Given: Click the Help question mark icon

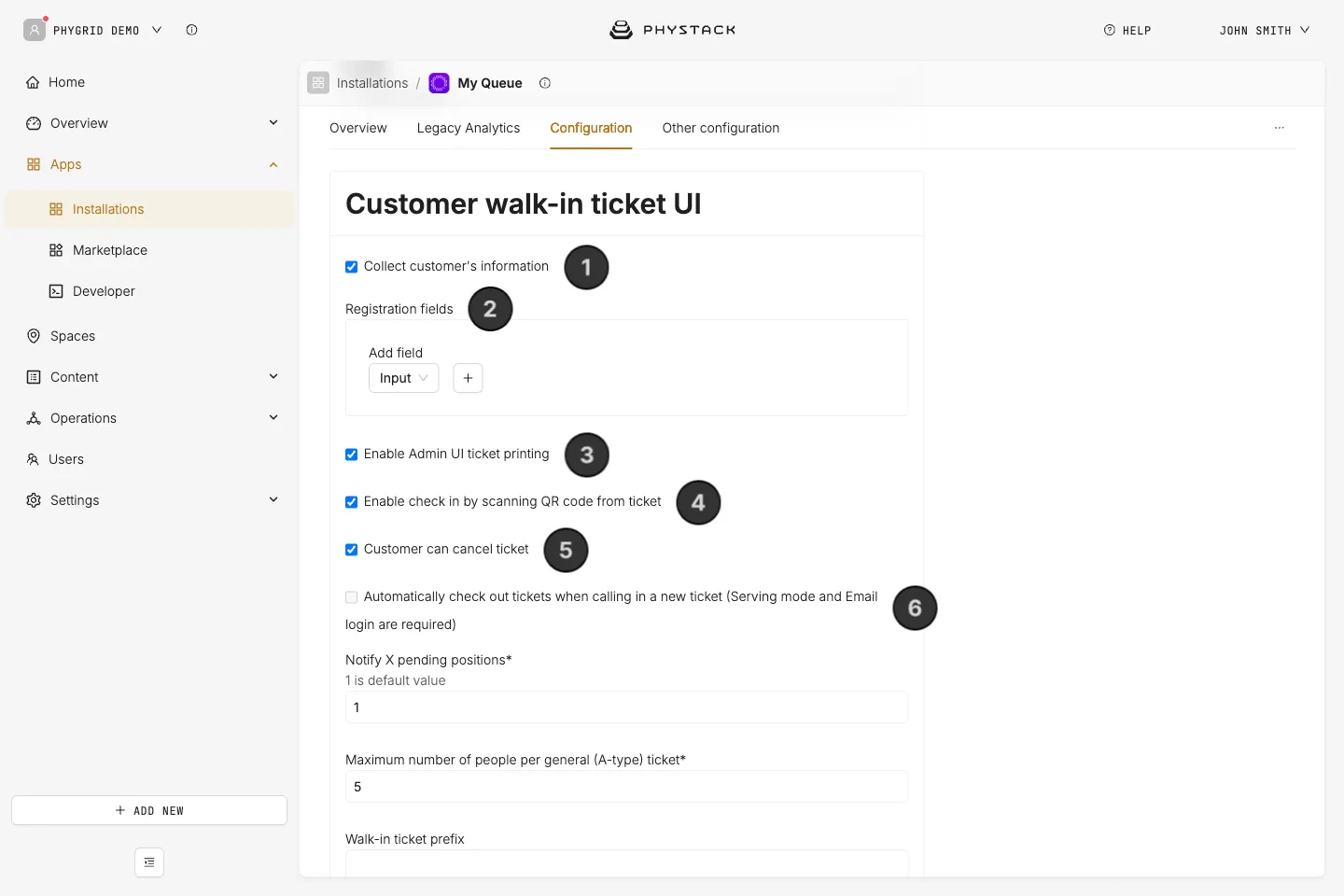Looking at the screenshot, I should [1110, 30].
